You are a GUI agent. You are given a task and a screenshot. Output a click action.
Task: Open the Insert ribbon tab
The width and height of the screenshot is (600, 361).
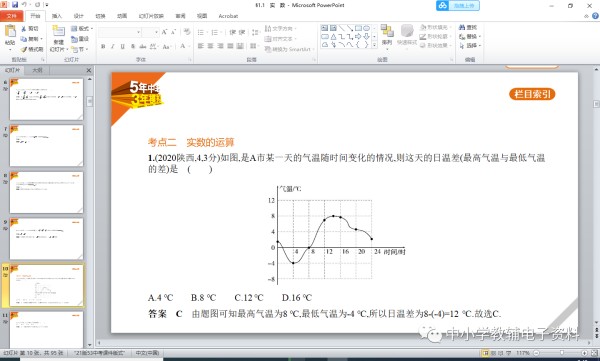click(x=57, y=16)
